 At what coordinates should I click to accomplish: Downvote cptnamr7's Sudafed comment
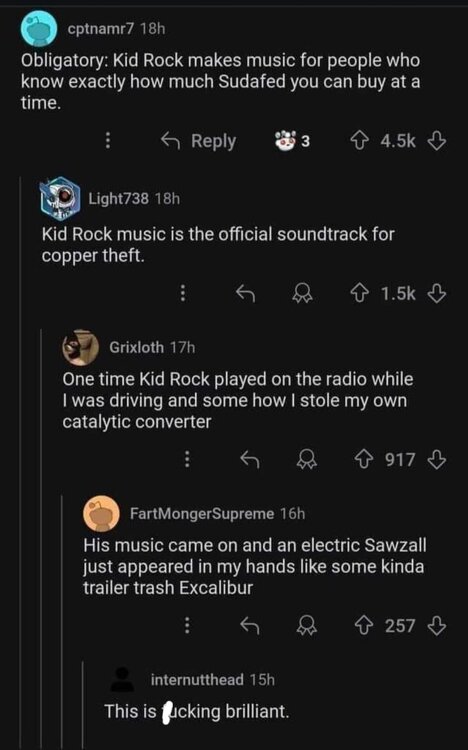pos(436,141)
